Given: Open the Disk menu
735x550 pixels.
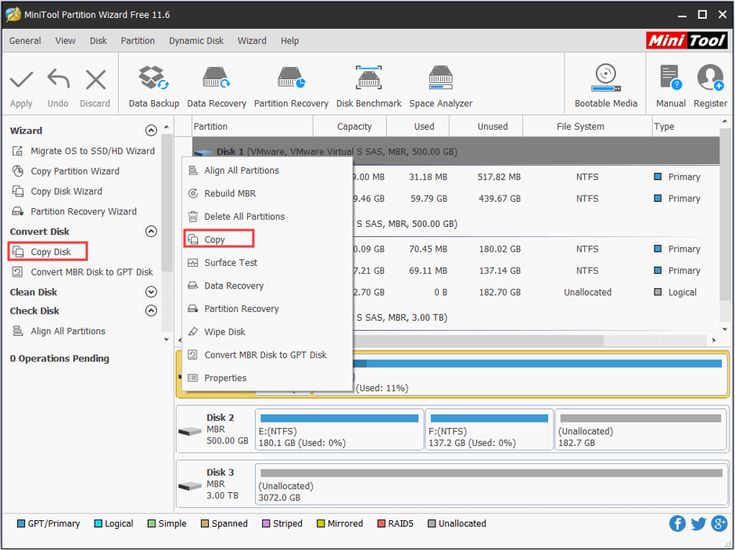Looking at the screenshot, I should coord(98,41).
